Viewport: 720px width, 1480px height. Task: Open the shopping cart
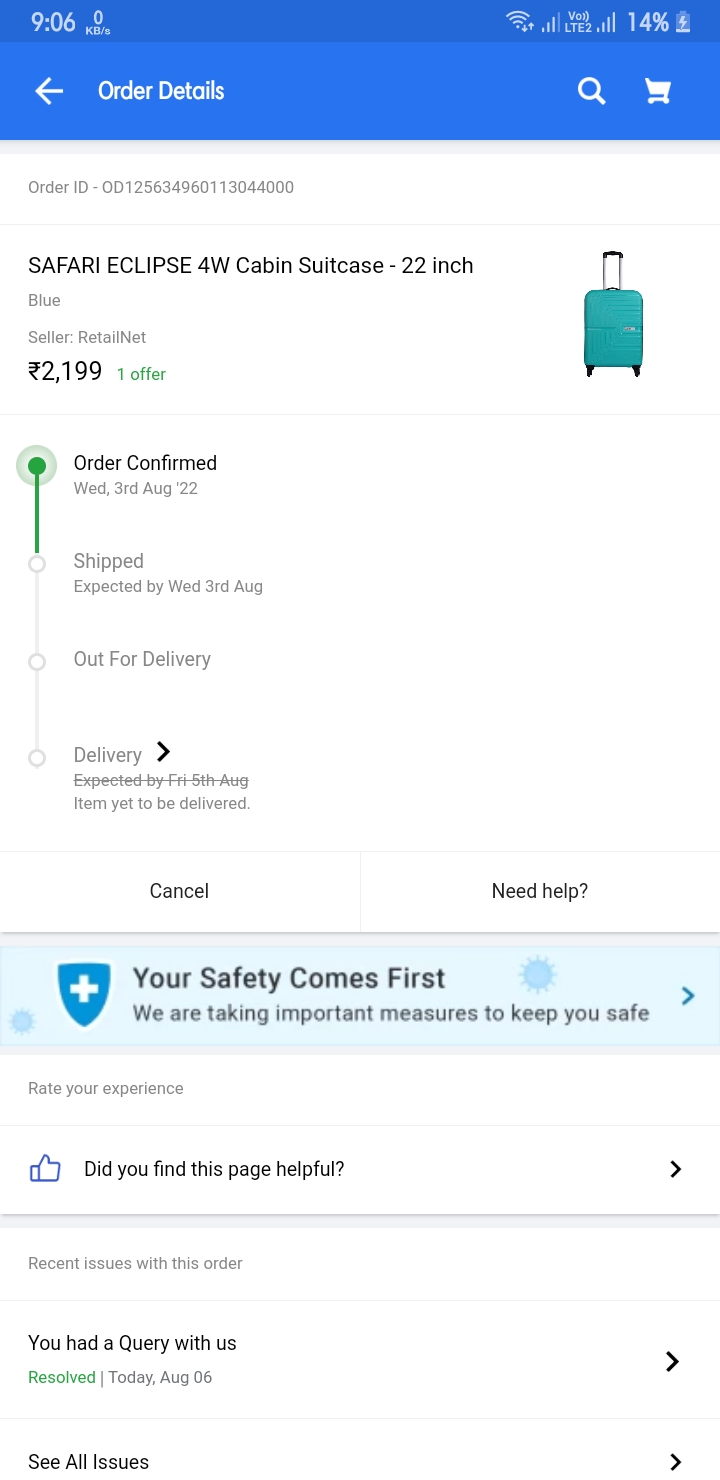(657, 91)
